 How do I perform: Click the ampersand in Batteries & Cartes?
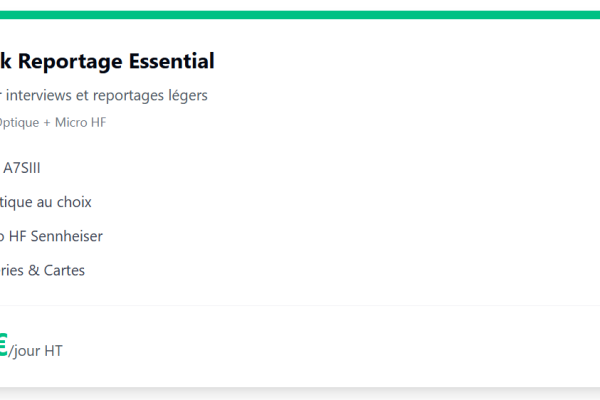(34, 271)
